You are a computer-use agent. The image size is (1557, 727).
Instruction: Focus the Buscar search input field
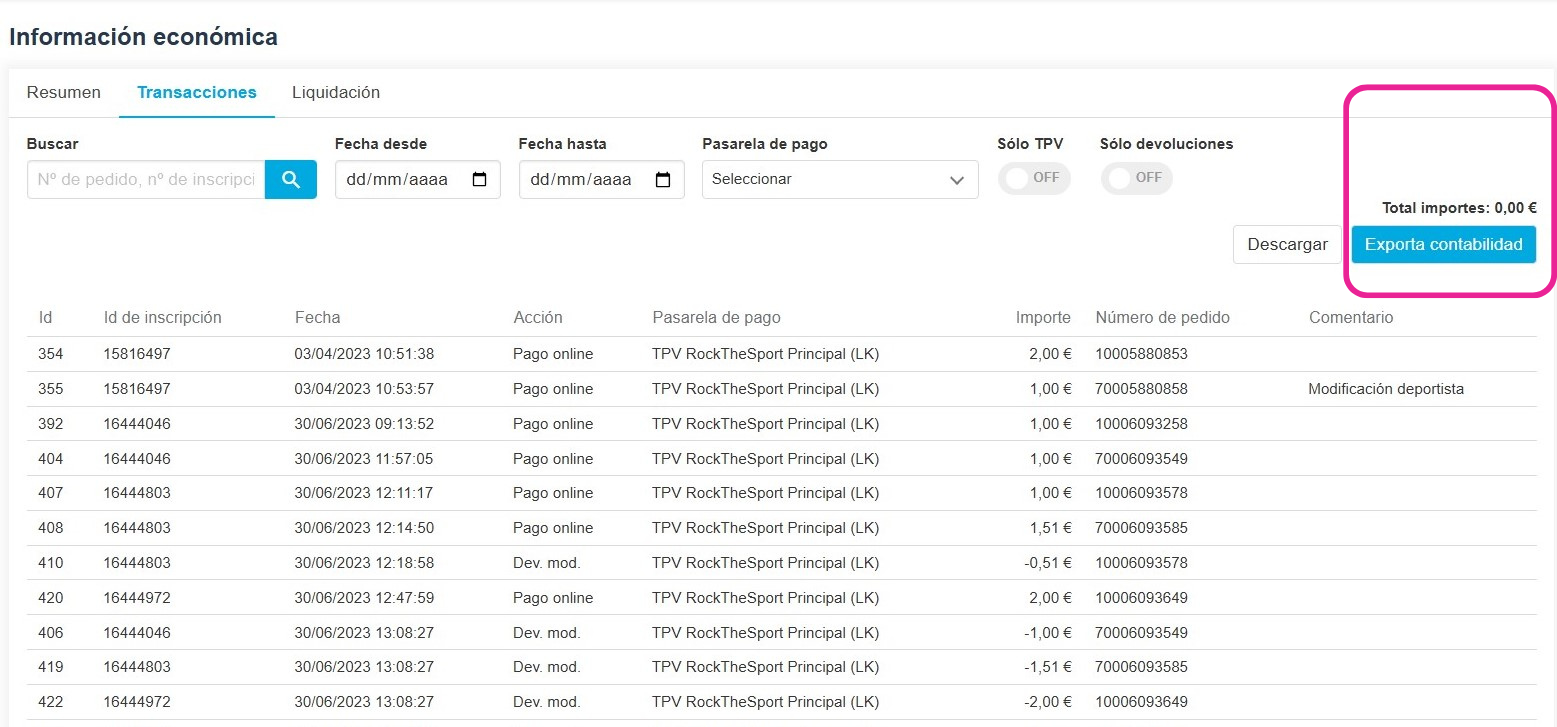tap(146, 179)
